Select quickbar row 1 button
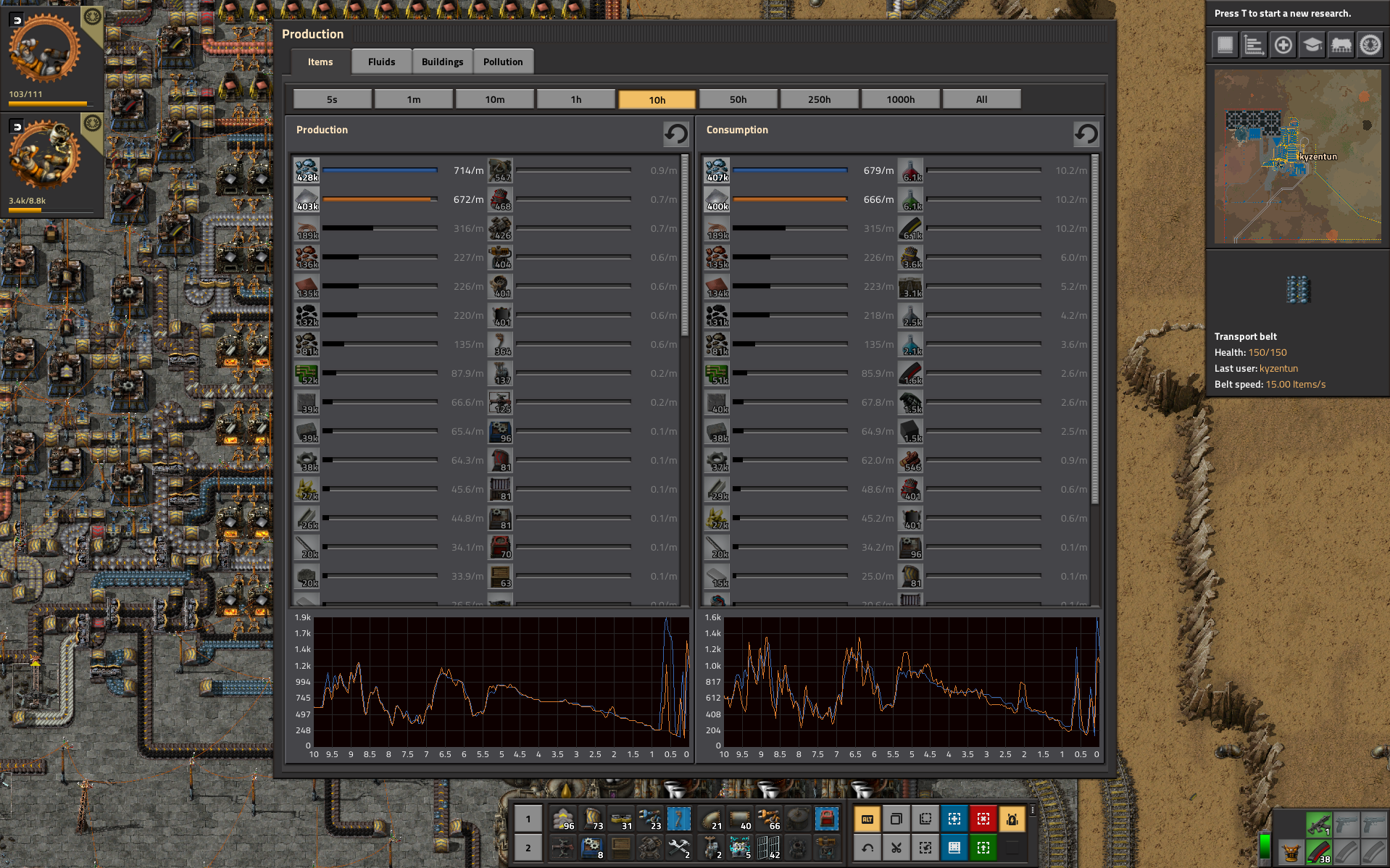The width and height of the screenshot is (1390, 868). pos(528,819)
